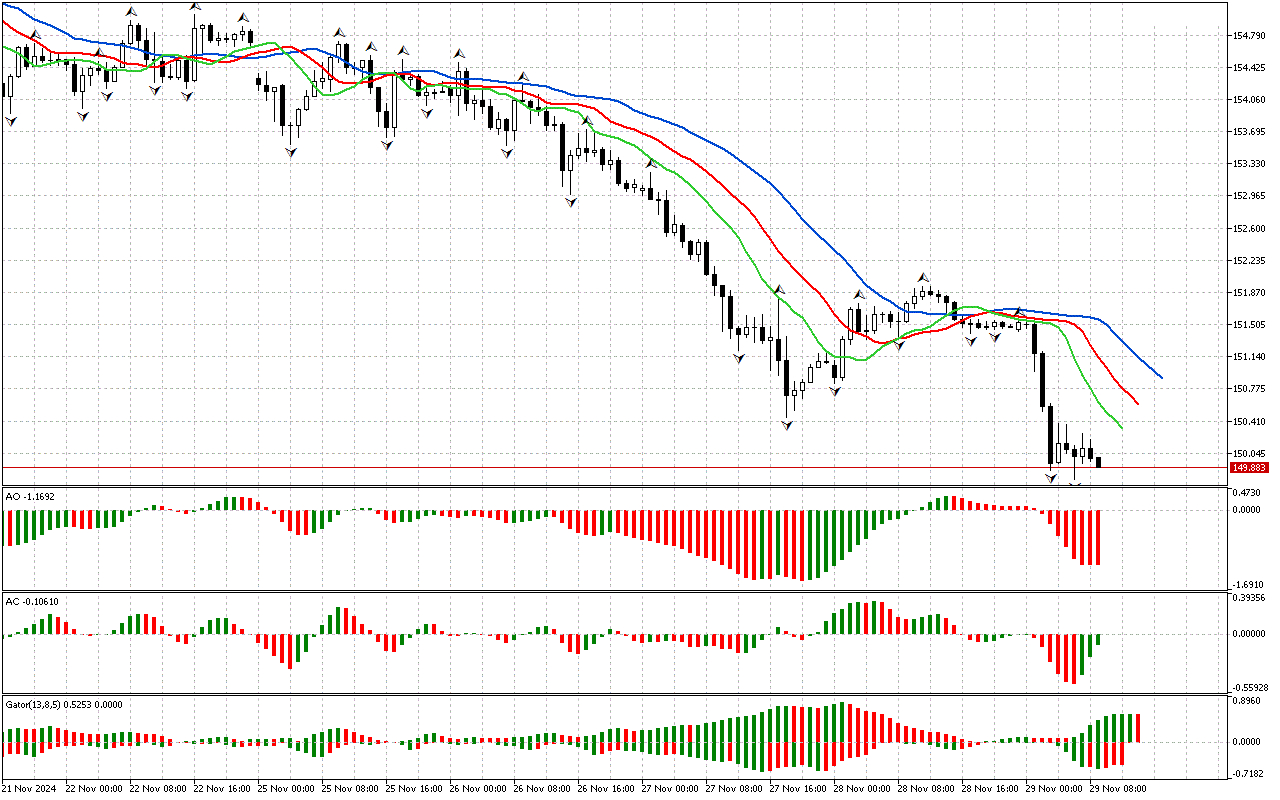Click the 26 Nov 00:00 time label
Screen dimensions: 1280x800
point(478,789)
